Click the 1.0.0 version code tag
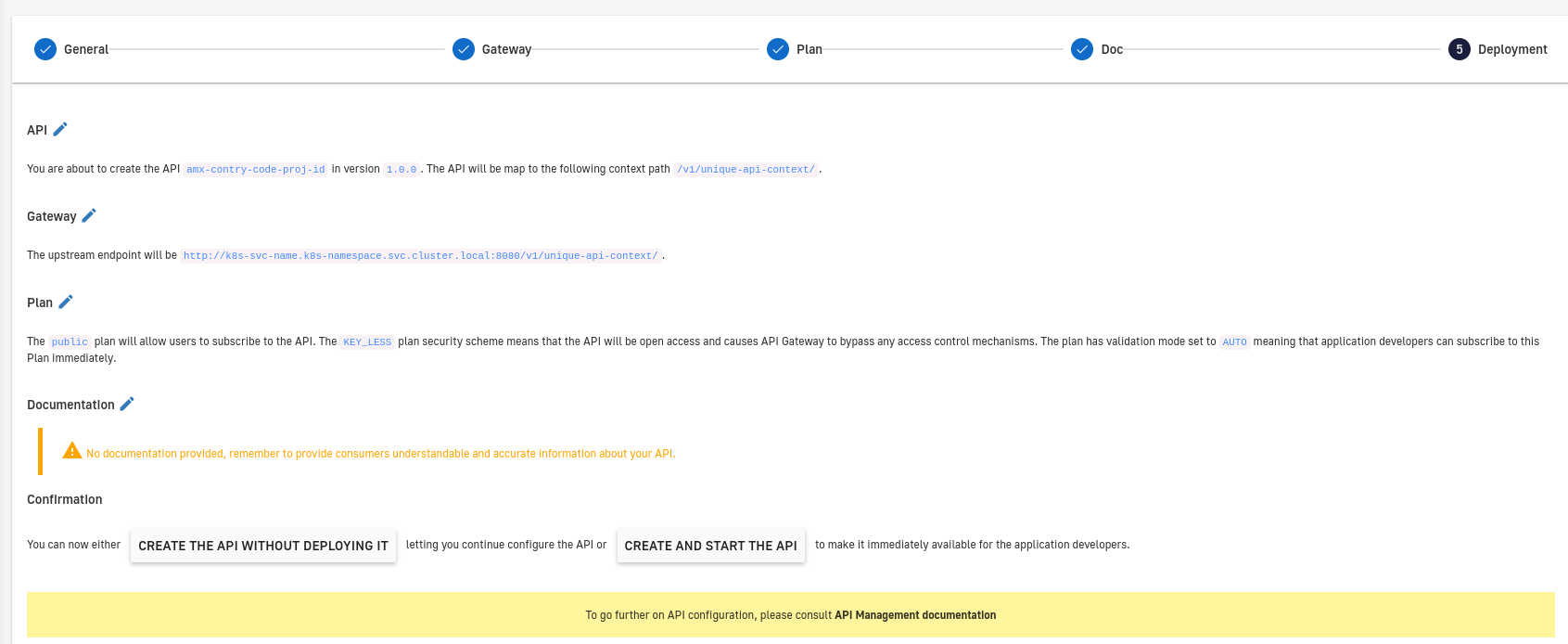 (x=402, y=170)
